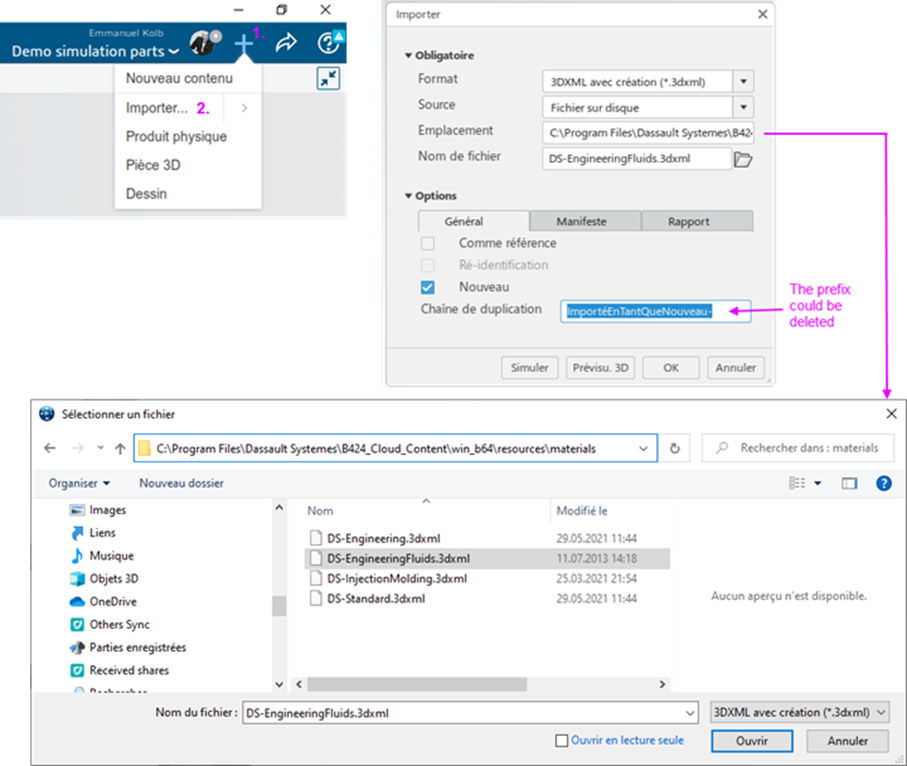
Task: Click the Ouvrir button
Action: point(751,741)
